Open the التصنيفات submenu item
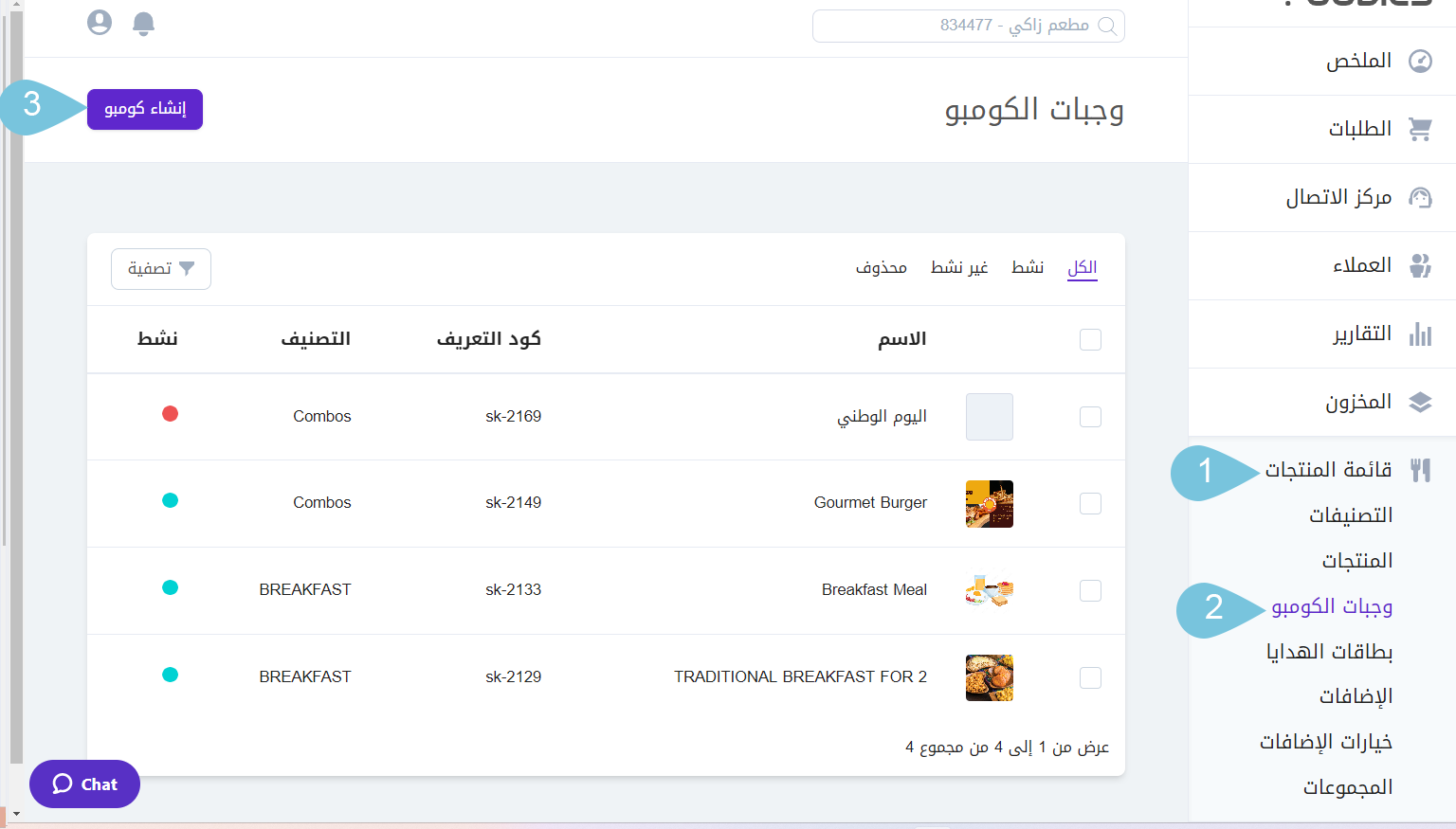Viewport: 1456px width, 829px height. (x=1351, y=515)
